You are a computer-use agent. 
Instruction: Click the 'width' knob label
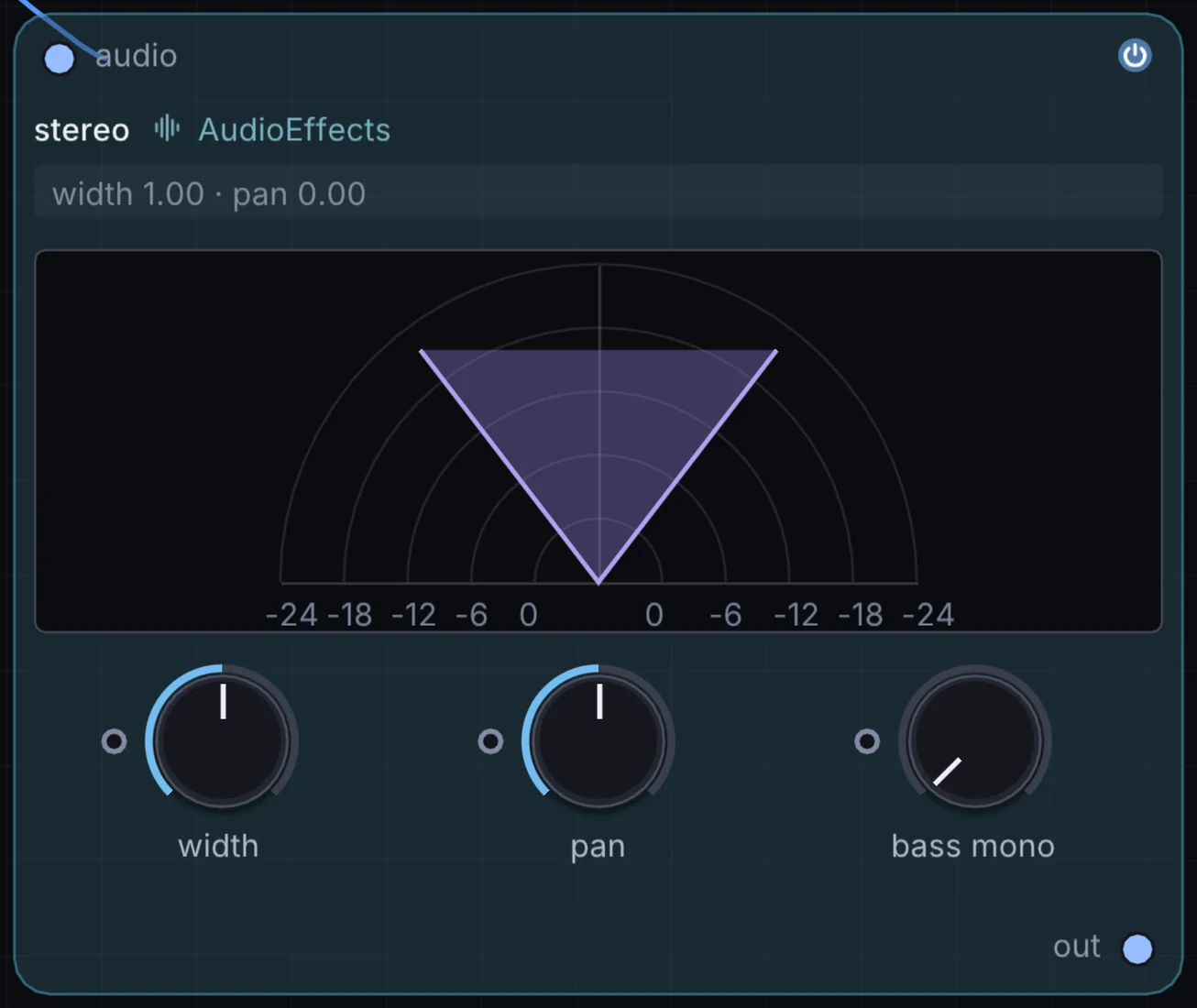tap(218, 846)
